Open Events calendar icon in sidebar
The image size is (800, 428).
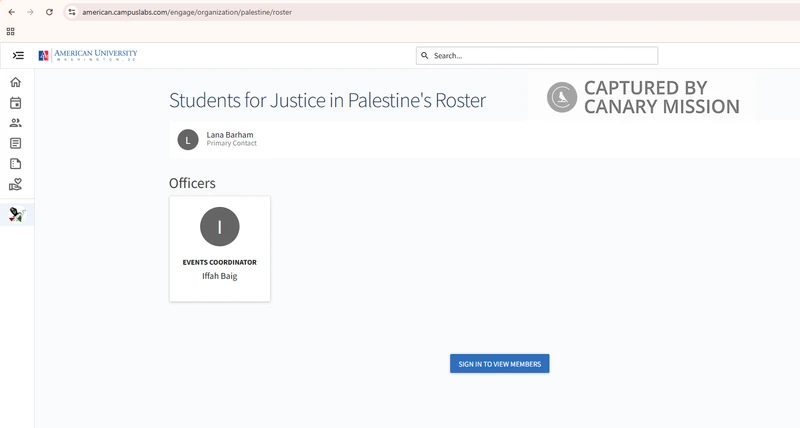pyautogui.click(x=16, y=103)
